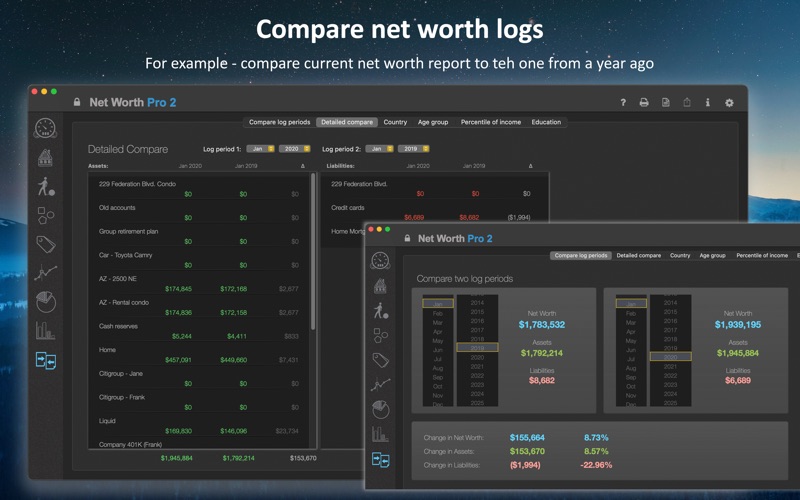This screenshot has height=500, width=800.
Task: Click the info icon in the back window toolbar
Action: point(708,103)
